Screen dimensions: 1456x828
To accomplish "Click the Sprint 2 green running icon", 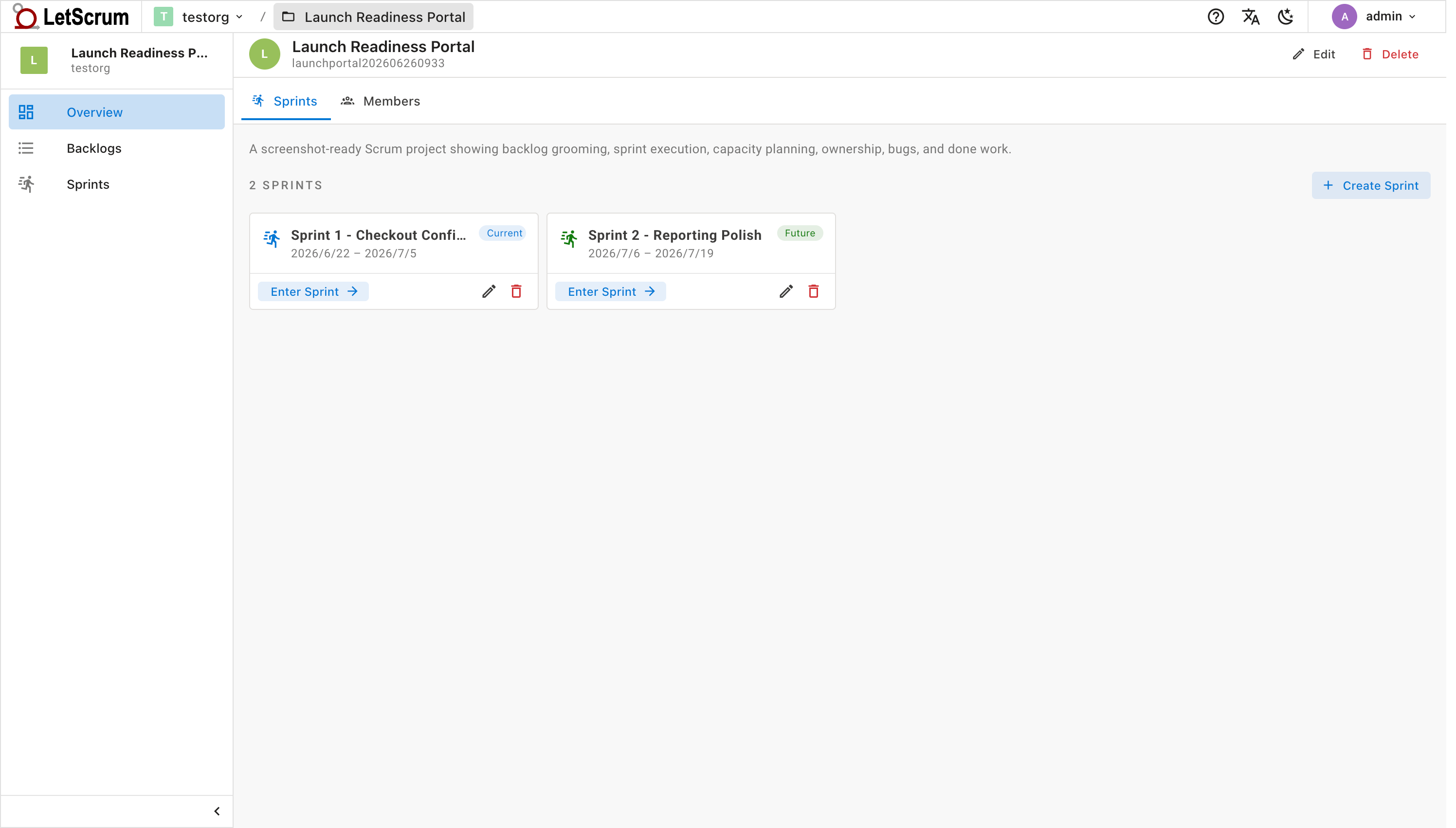I will tap(569, 238).
